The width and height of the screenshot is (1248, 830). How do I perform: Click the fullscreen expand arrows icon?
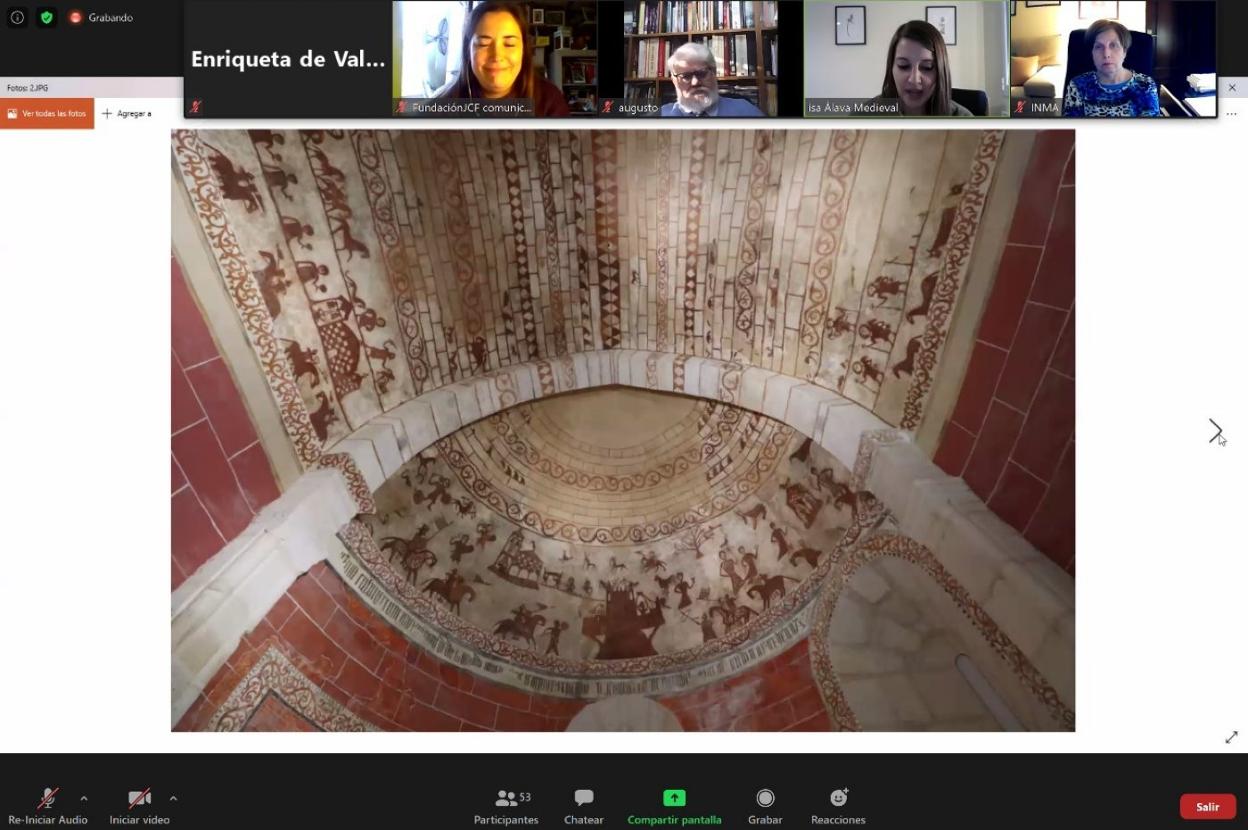[1231, 737]
